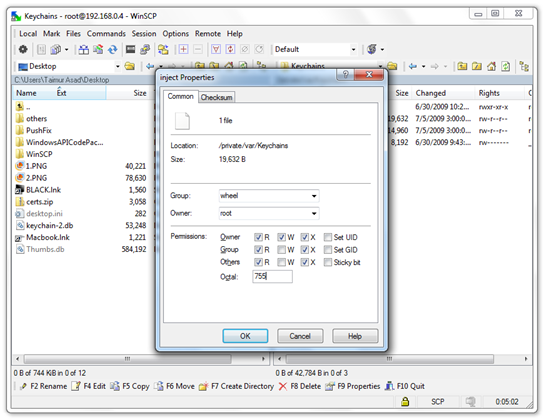
Task: Click the help question mark in dialog title
Action: point(346,74)
